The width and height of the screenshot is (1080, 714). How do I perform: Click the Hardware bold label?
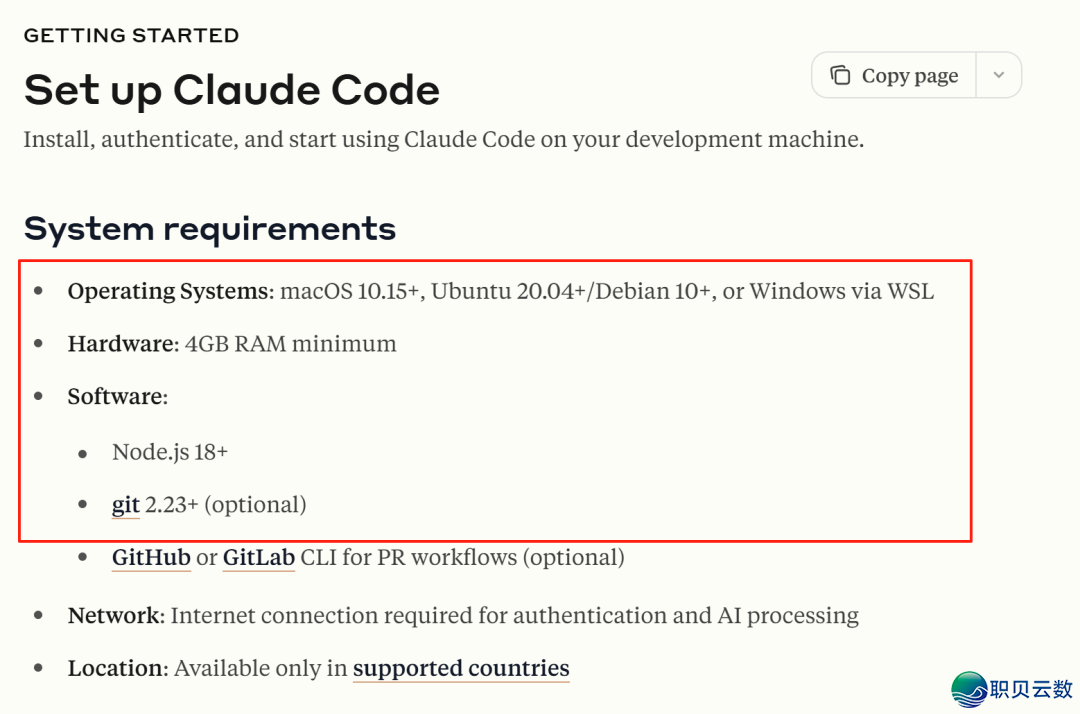121,344
